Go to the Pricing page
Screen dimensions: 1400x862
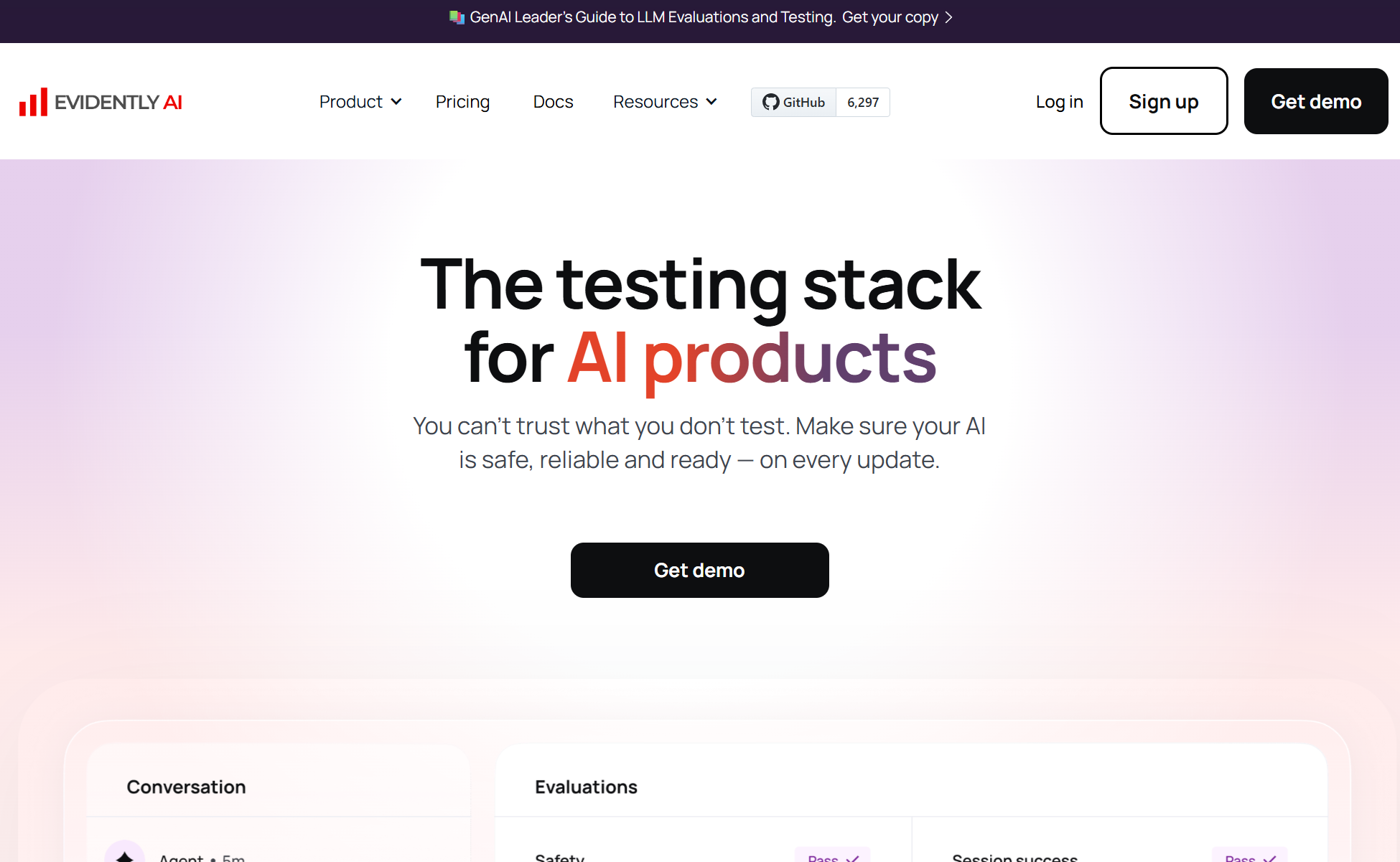click(x=462, y=102)
